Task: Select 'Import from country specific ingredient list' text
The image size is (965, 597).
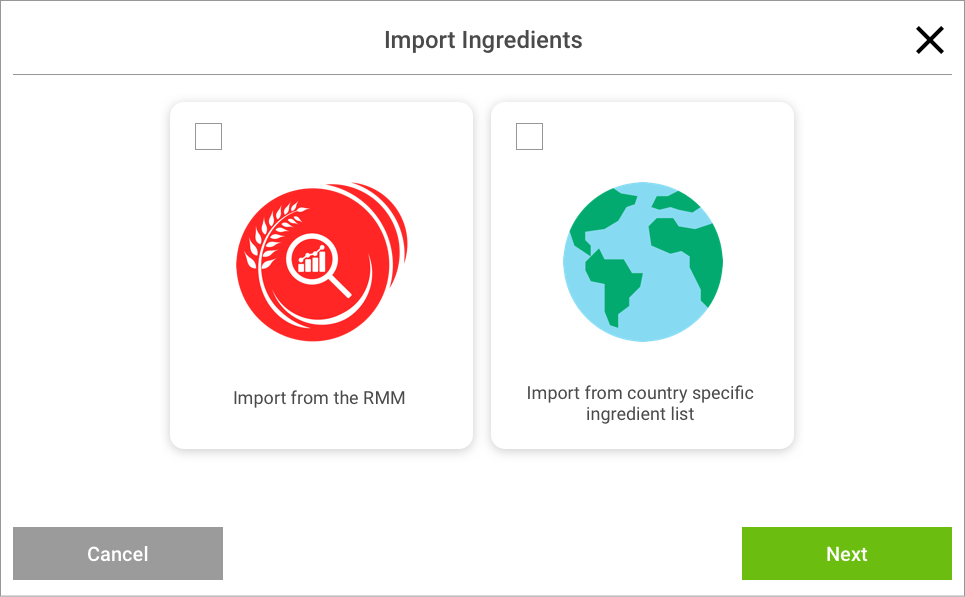Action: (x=640, y=403)
